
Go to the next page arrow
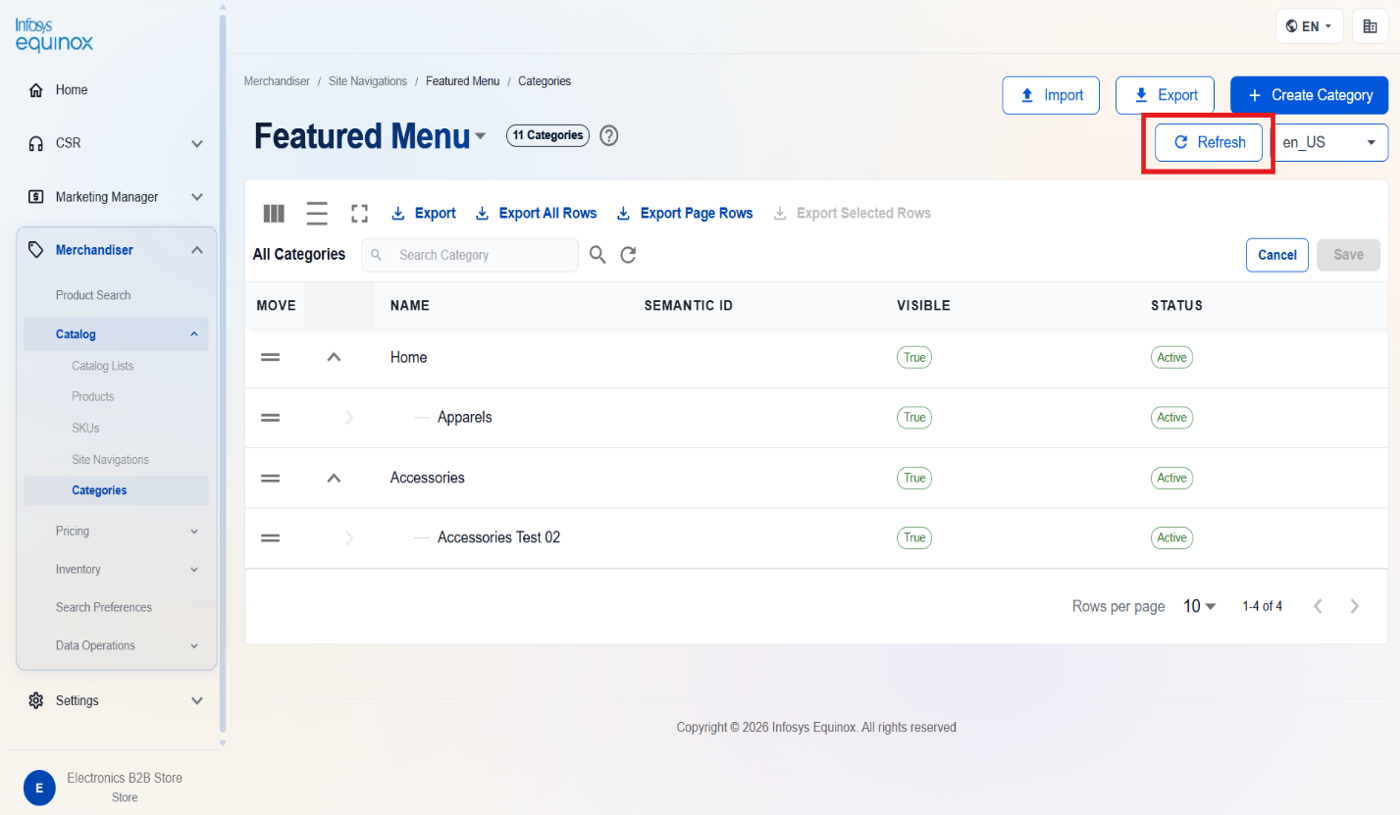pos(1355,606)
